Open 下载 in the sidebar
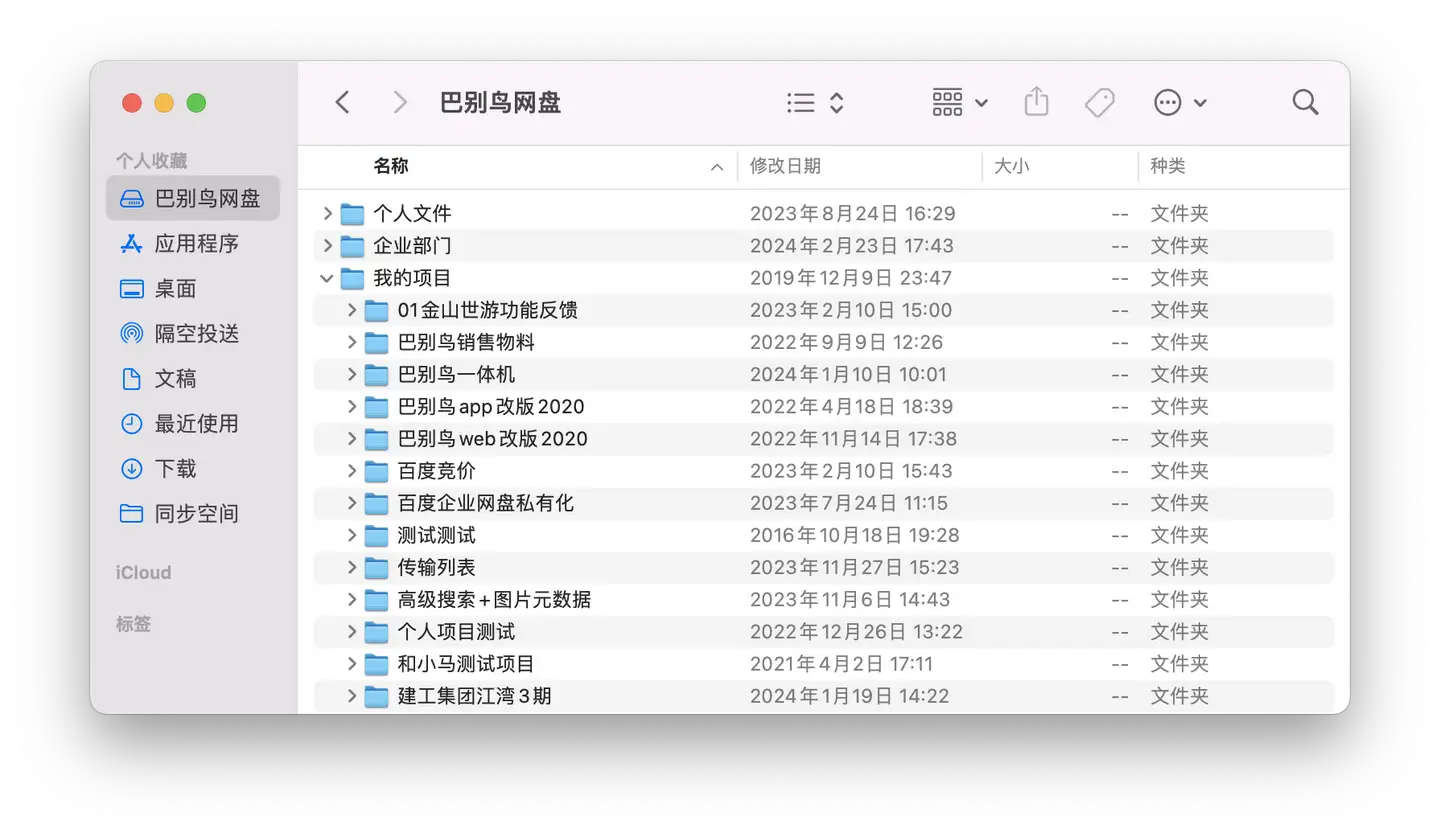 (193, 468)
